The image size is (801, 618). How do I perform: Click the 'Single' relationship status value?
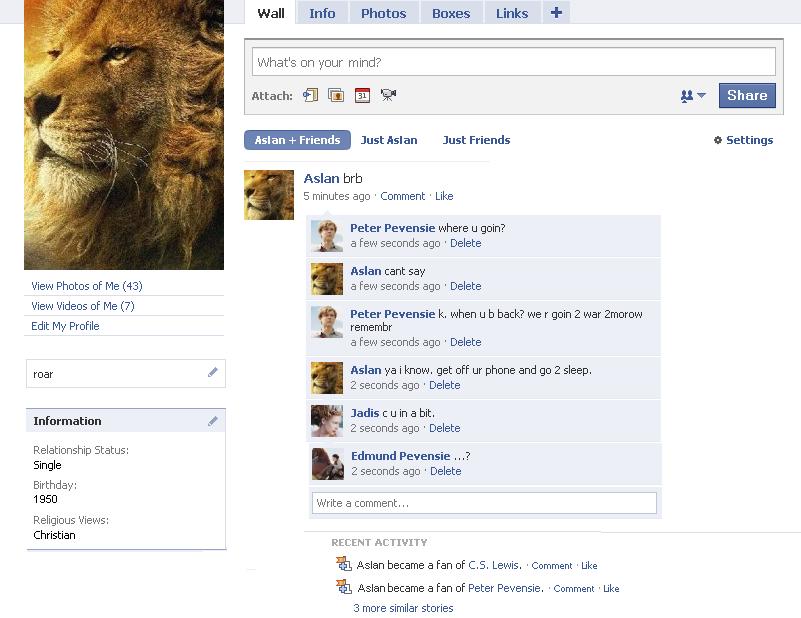(x=47, y=465)
